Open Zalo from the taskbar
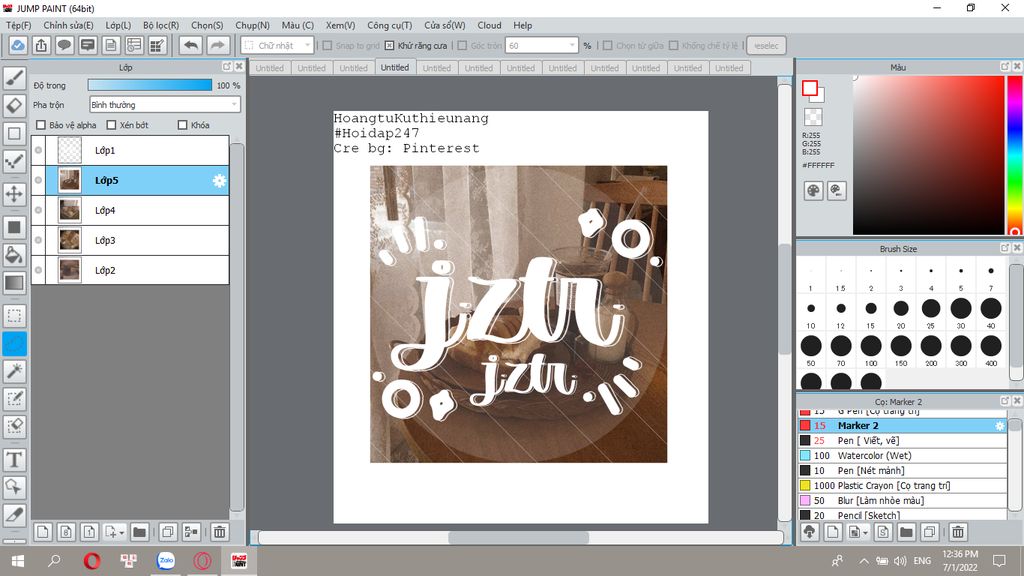Screen dimensions: 1024x576 (166, 561)
